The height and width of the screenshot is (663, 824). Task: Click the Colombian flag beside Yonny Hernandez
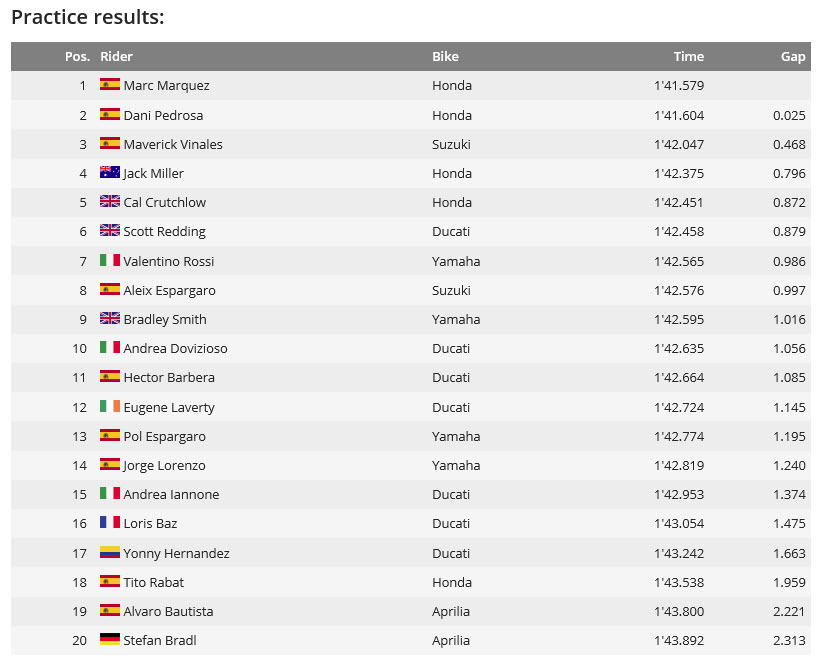[x=110, y=553]
